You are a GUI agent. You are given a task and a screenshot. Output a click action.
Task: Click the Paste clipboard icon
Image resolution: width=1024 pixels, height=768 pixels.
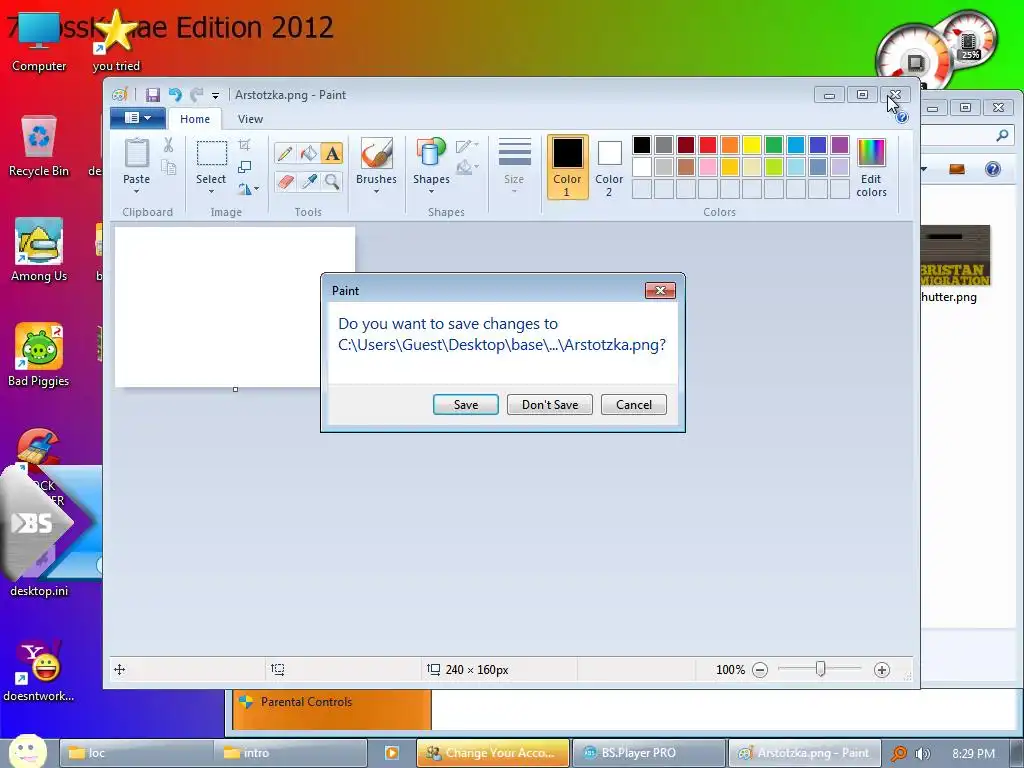pos(136,153)
